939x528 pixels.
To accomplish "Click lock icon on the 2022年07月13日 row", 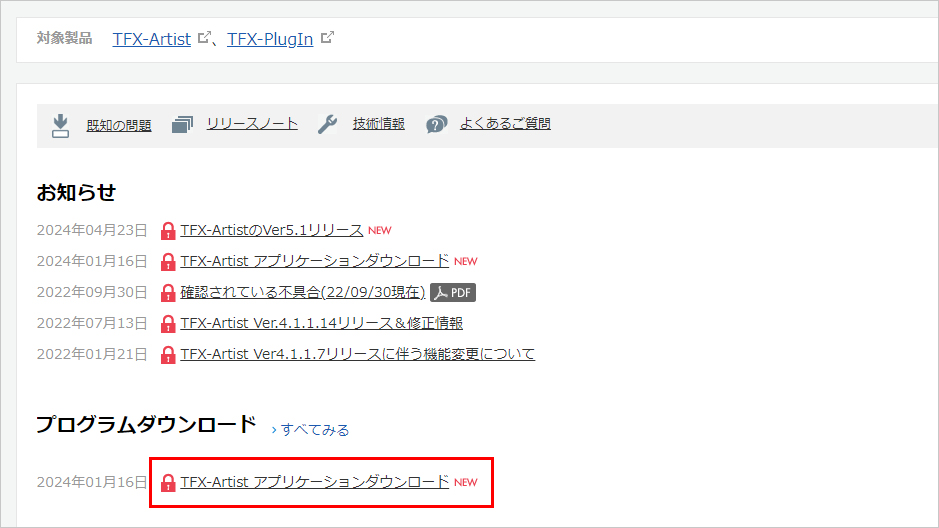I will coord(168,324).
